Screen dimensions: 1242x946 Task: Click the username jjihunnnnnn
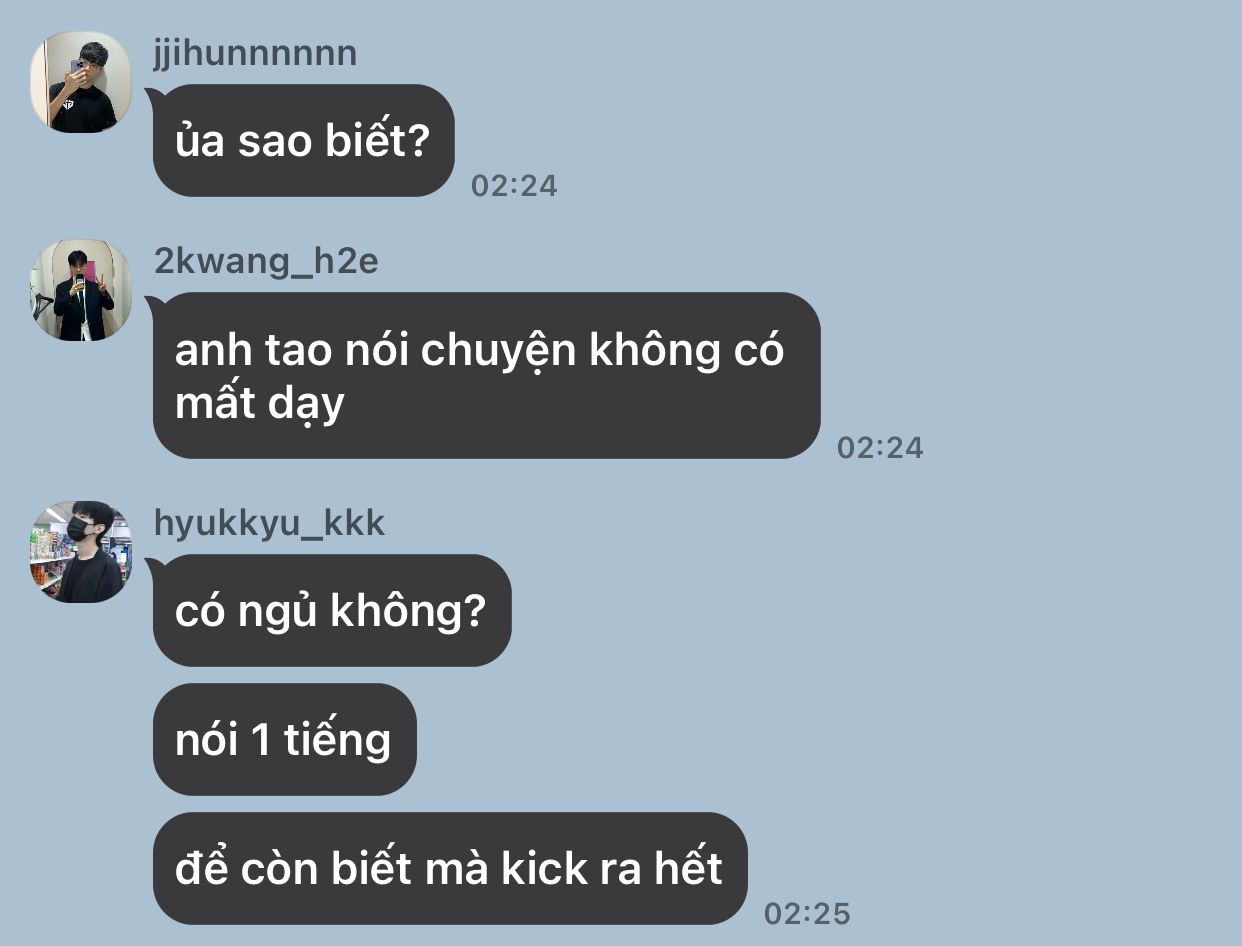[x=255, y=53]
